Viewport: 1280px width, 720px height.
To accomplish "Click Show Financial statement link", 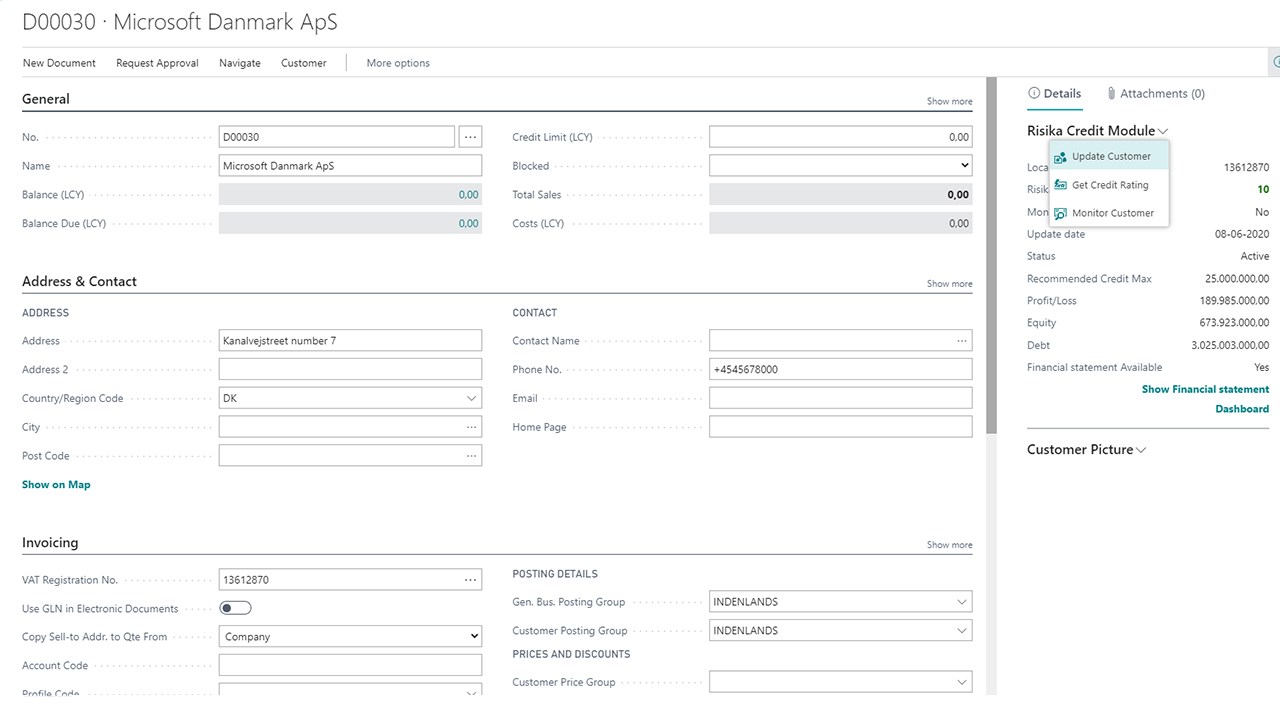I will tap(1205, 389).
